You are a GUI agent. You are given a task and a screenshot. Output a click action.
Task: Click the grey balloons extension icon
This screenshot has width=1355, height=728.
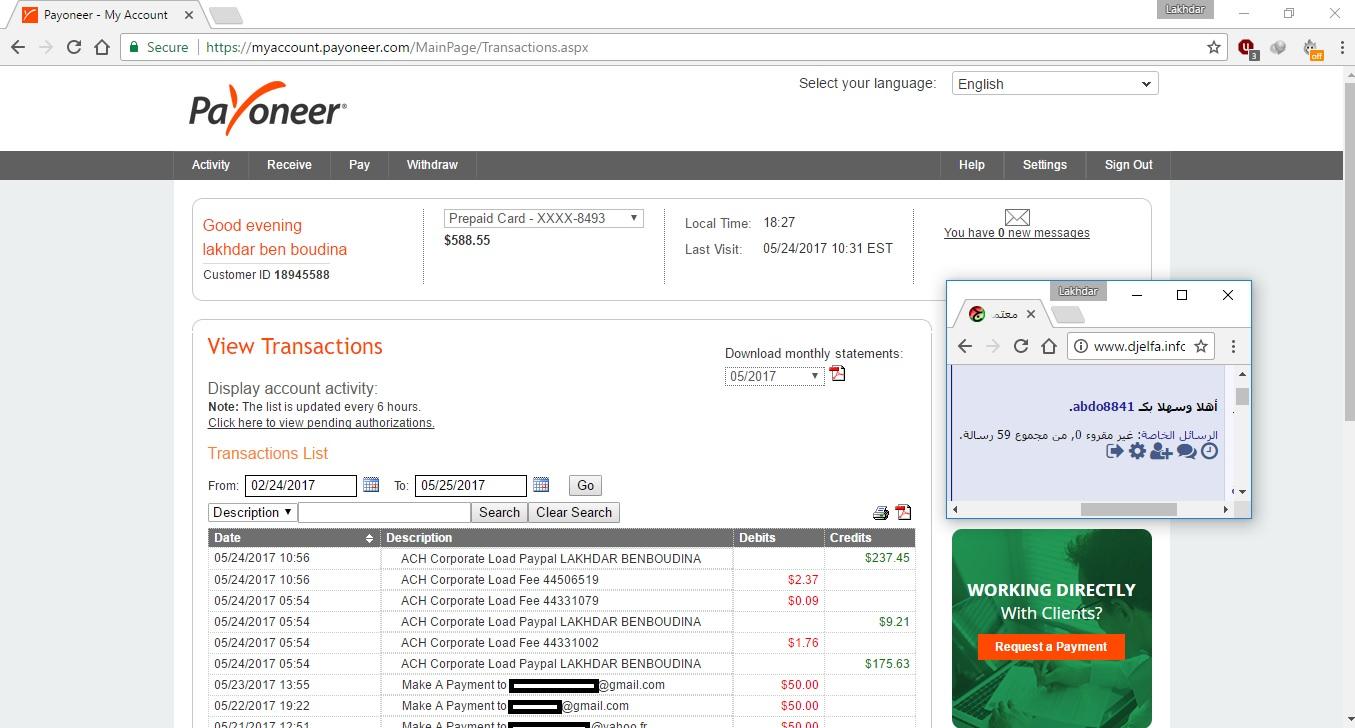tap(1278, 47)
